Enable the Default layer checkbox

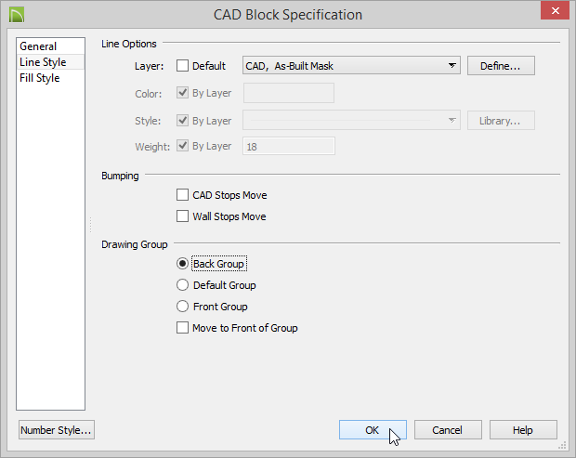[182, 66]
